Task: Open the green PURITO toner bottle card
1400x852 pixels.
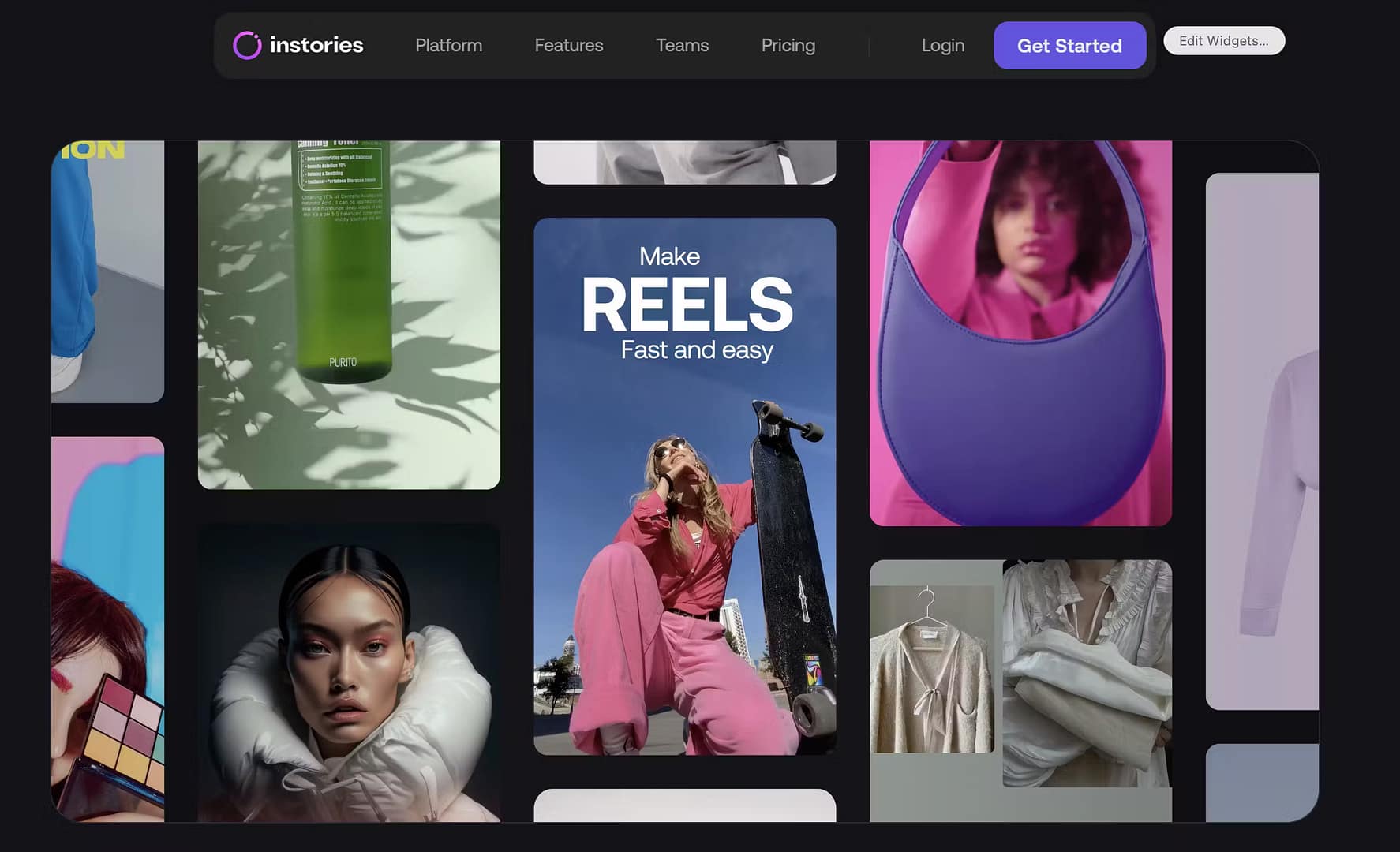Action: 348,314
